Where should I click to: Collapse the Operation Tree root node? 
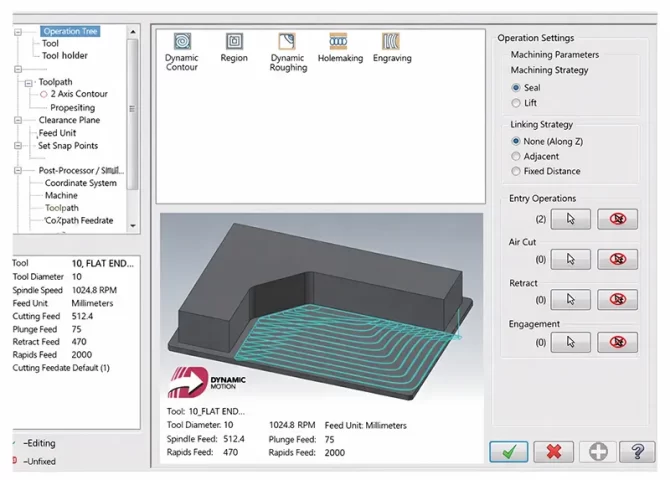[x=18, y=32]
